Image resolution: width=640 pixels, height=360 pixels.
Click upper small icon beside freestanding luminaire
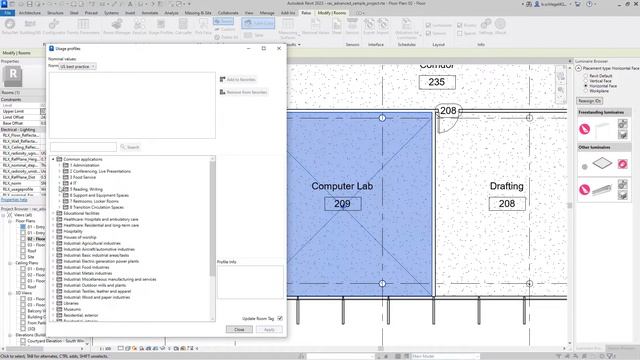pyautogui.click(x=622, y=124)
